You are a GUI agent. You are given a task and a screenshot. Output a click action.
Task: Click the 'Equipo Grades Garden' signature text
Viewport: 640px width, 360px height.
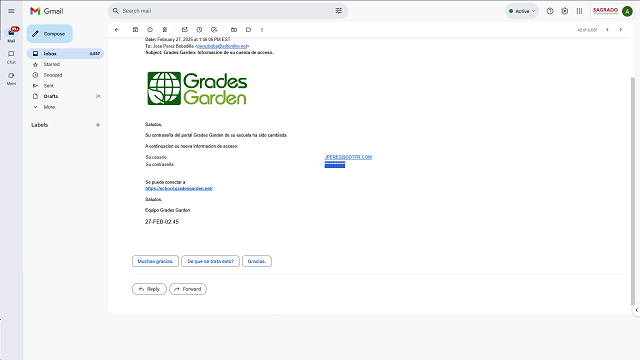point(167,210)
